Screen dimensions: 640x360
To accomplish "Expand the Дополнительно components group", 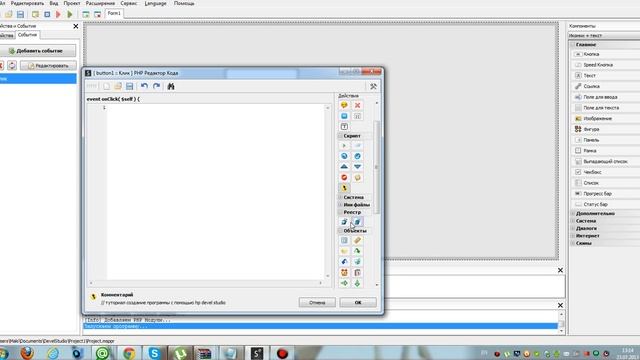I will (572, 213).
